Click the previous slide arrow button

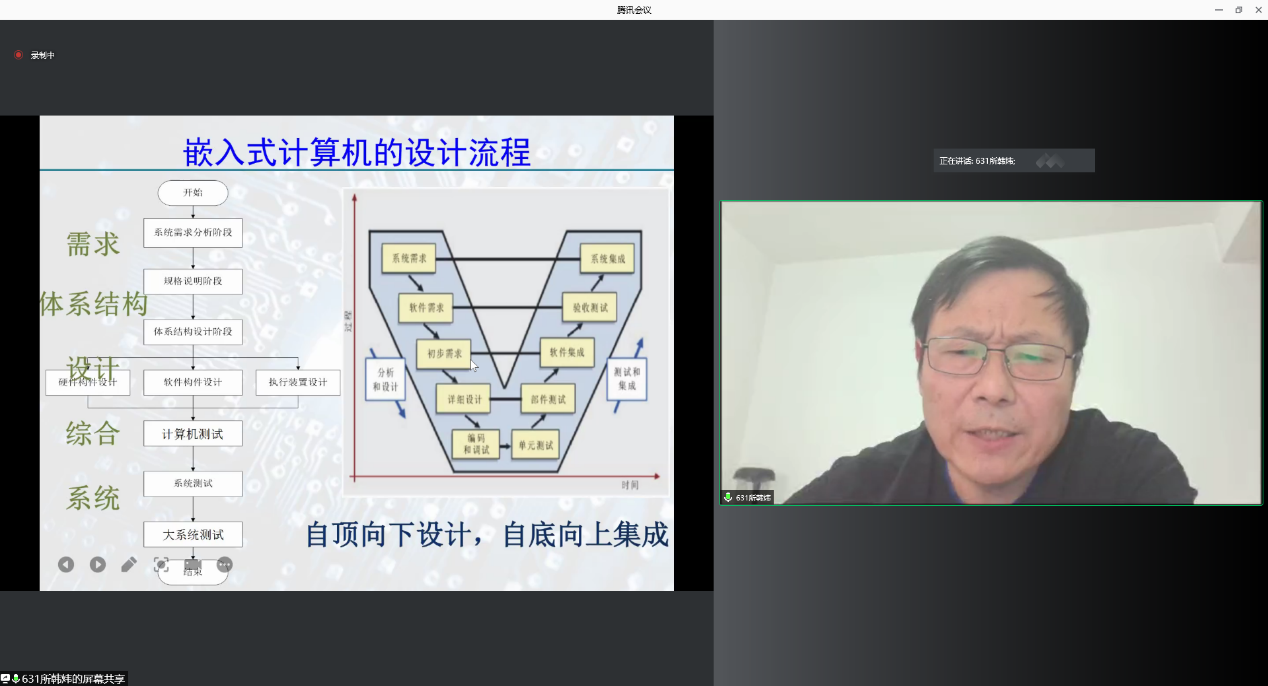click(x=66, y=564)
